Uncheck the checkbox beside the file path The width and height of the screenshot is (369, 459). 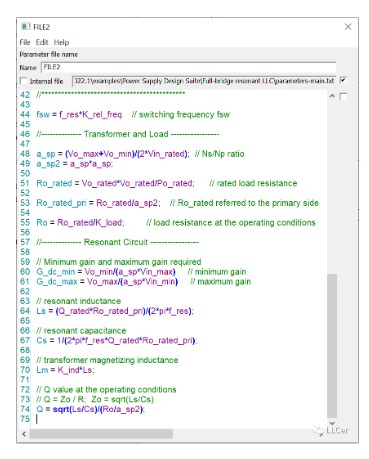click(343, 80)
